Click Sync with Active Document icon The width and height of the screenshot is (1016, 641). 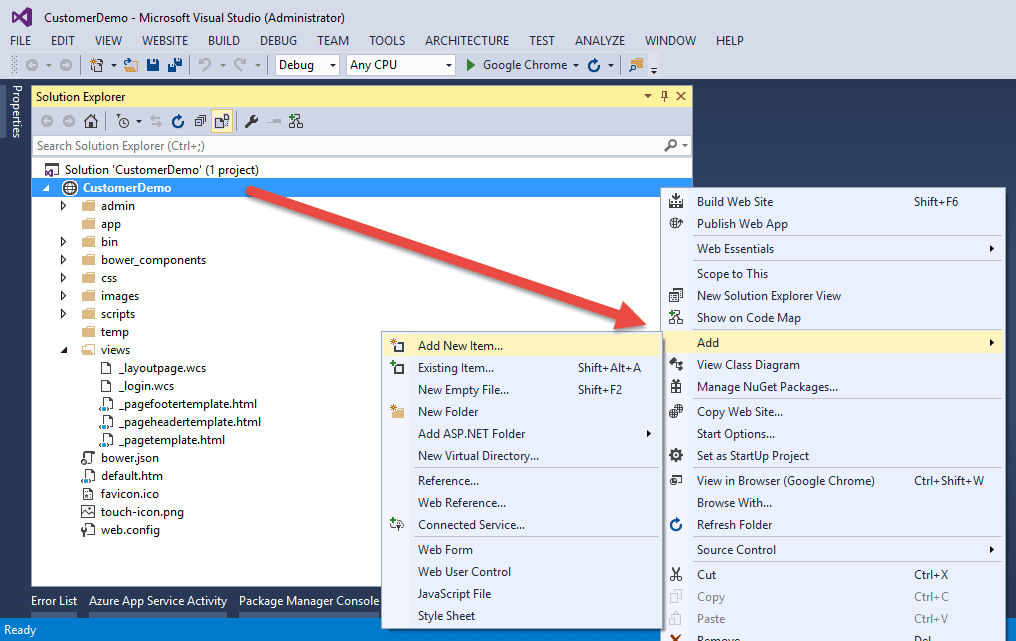point(156,121)
